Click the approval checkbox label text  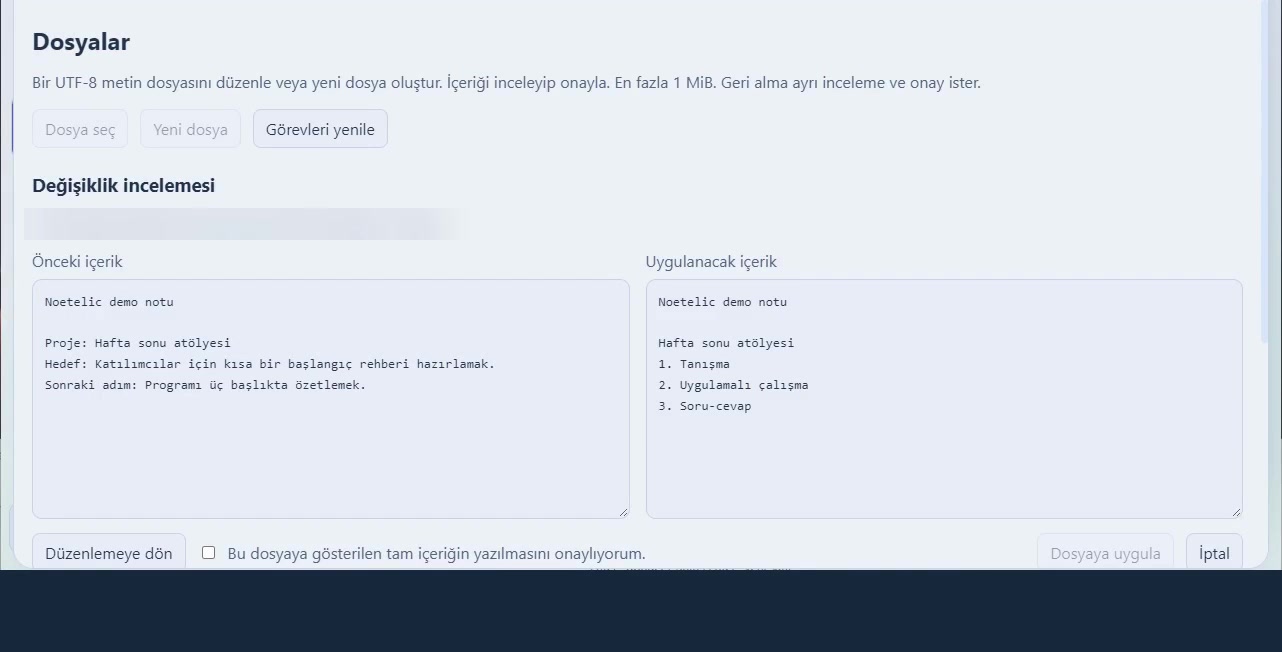point(436,553)
